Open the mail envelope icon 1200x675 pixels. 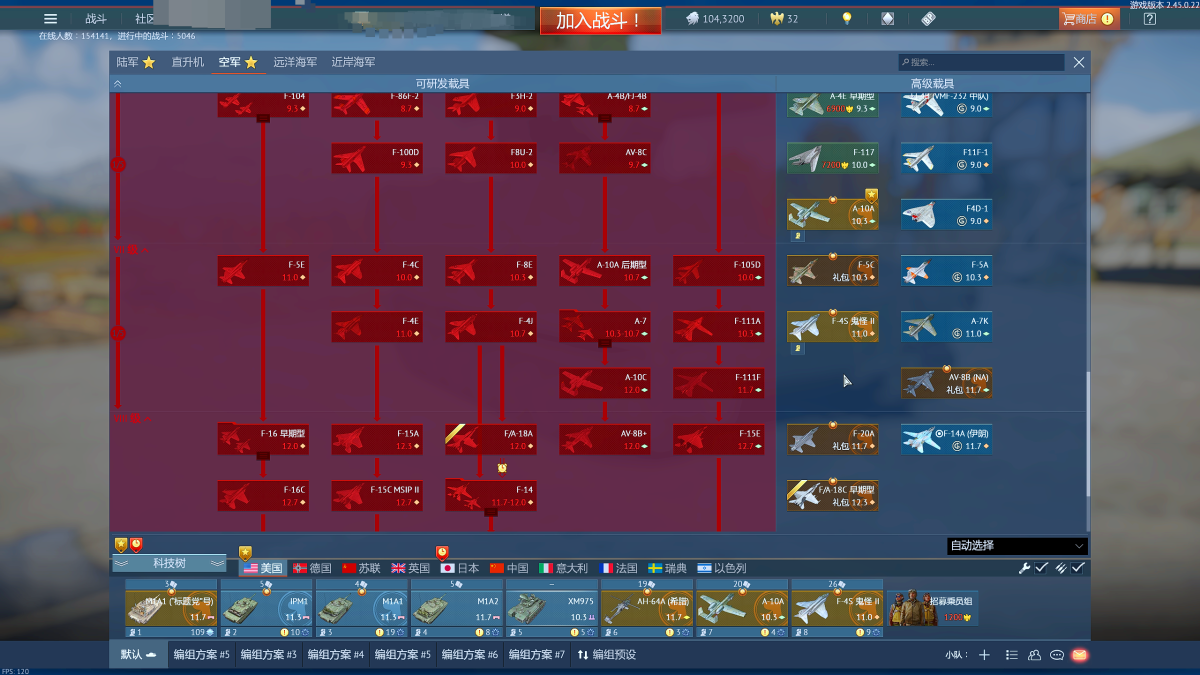point(1080,655)
